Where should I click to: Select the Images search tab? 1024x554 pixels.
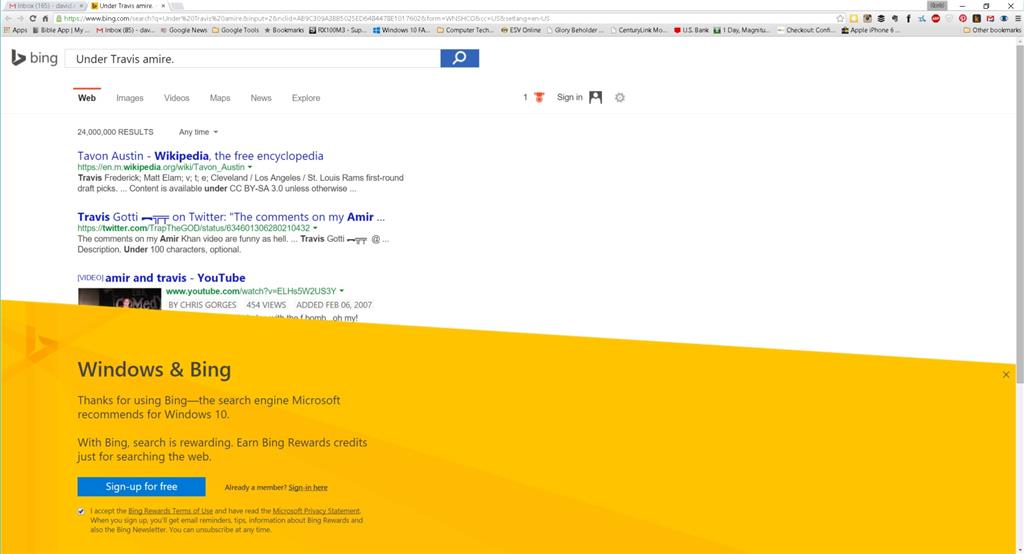[129, 98]
